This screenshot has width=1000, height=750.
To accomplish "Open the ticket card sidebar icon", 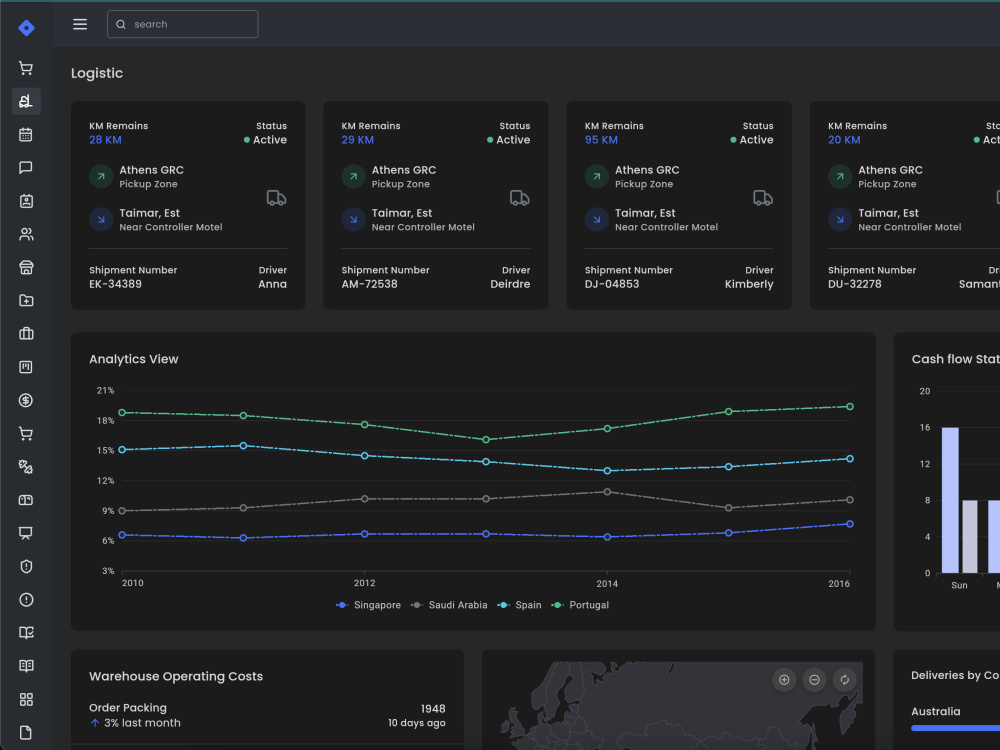I will 26,500.
